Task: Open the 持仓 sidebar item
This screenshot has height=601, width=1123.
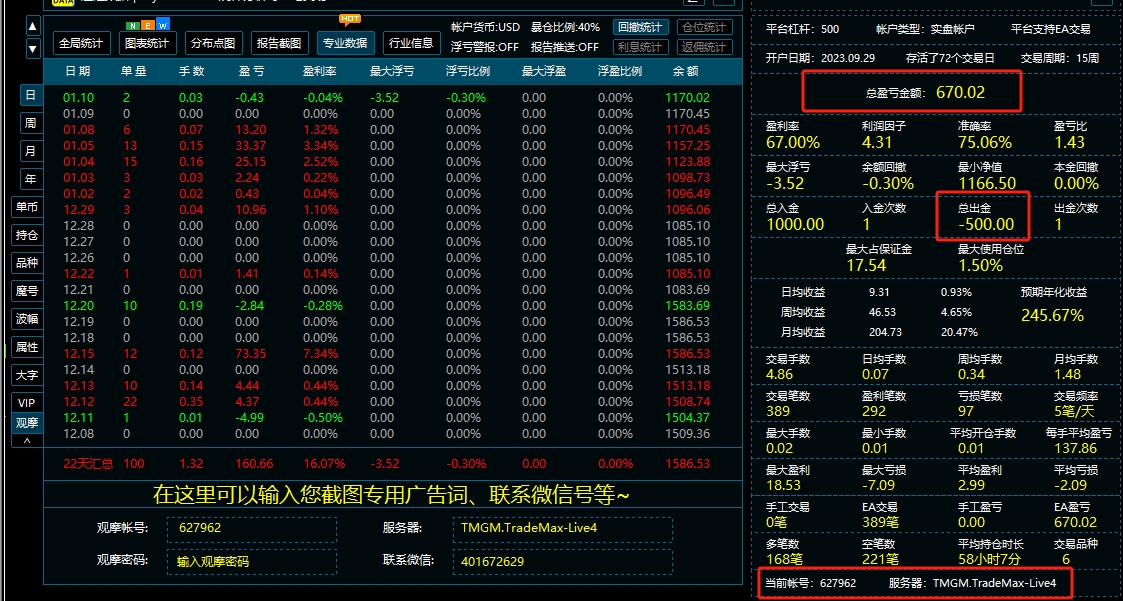Action: tap(27, 235)
